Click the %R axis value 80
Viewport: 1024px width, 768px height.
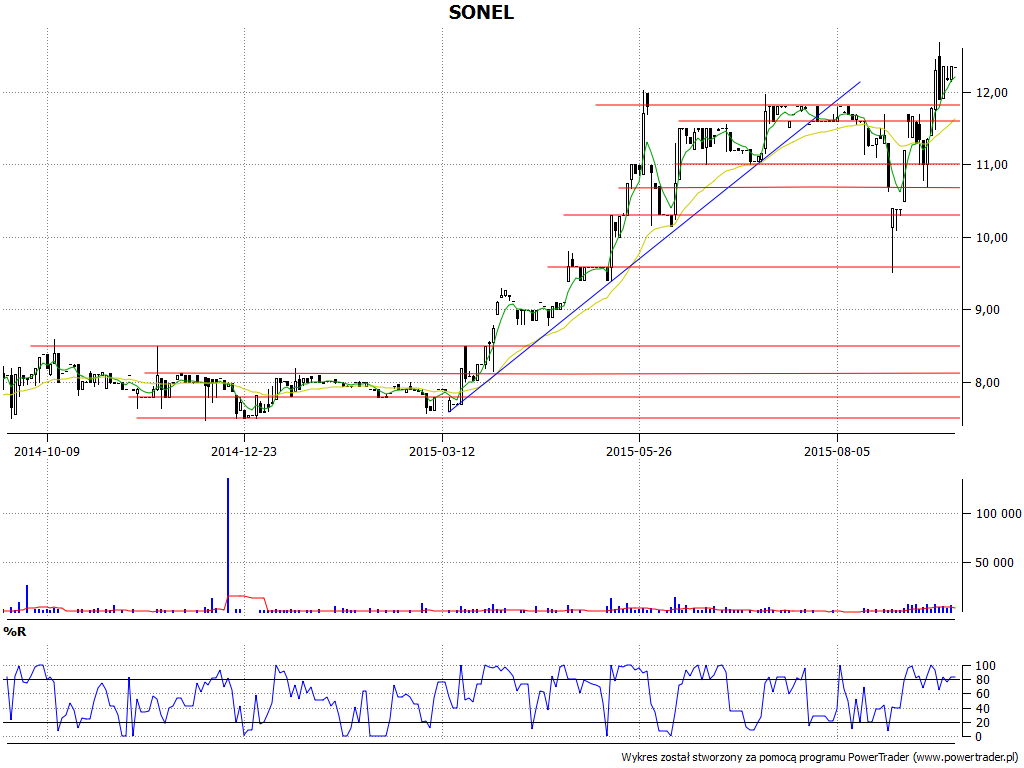[982, 680]
